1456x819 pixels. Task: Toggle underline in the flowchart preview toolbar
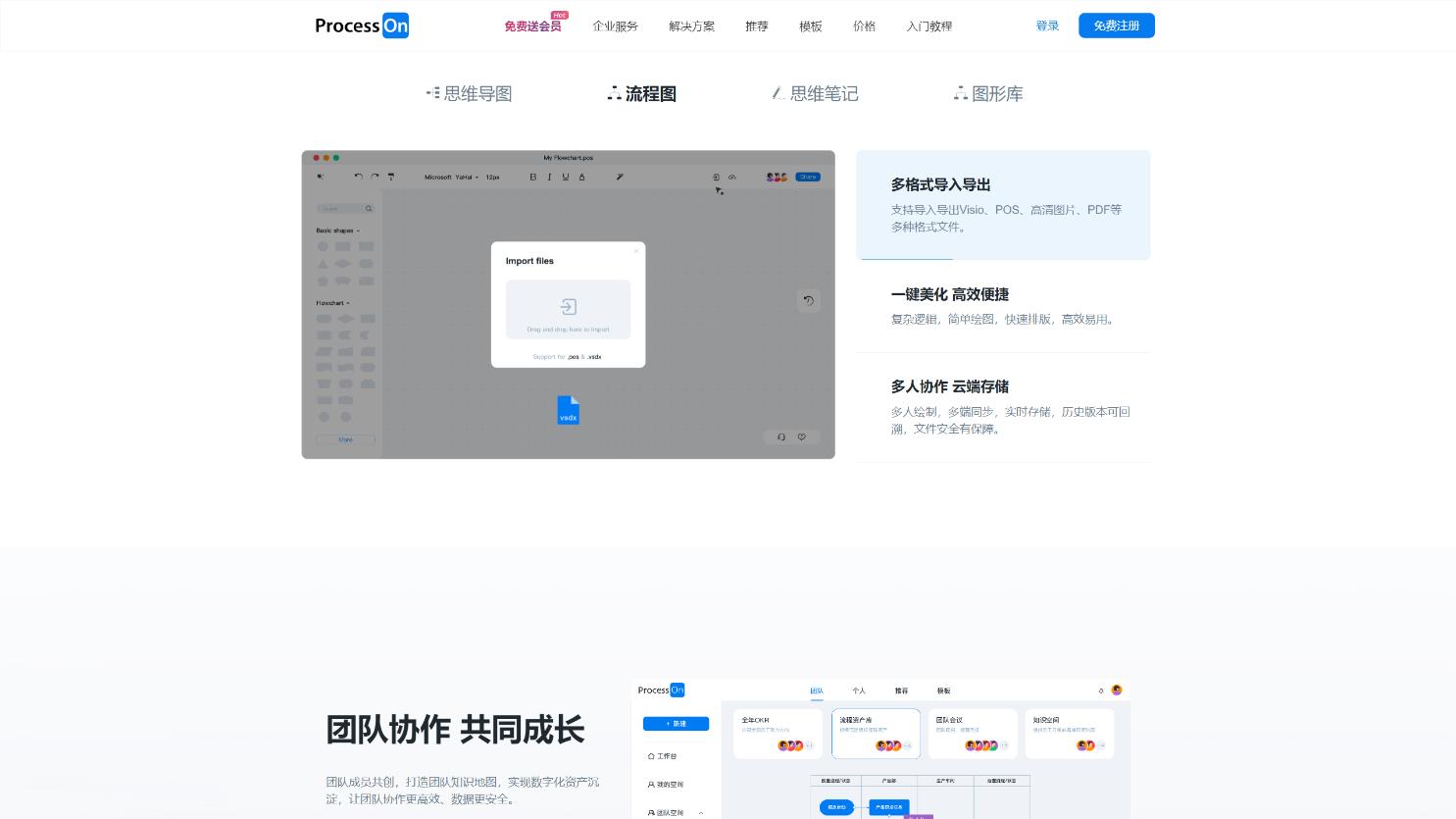(x=565, y=177)
